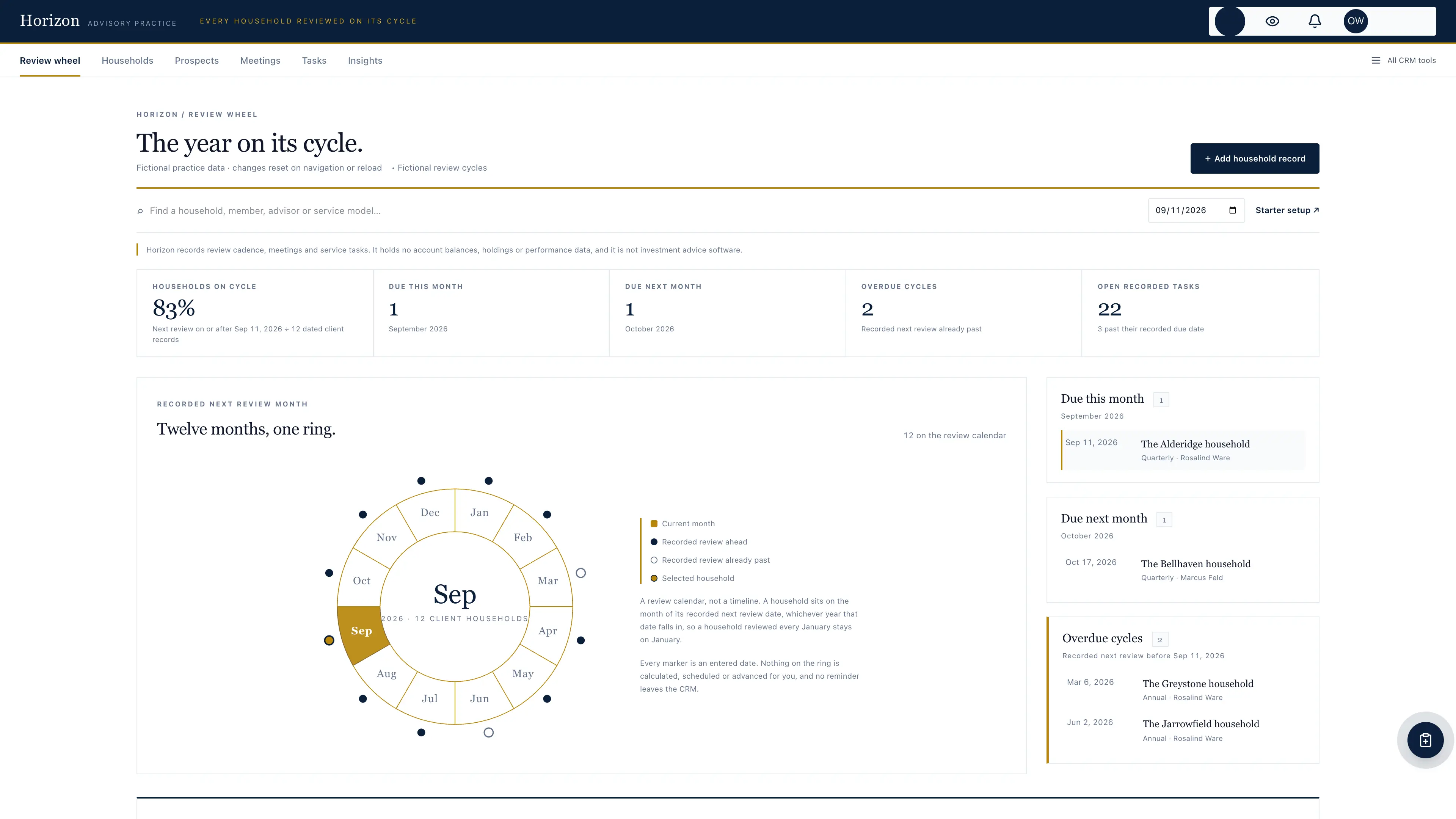Open Starter setup link

[x=1287, y=210]
